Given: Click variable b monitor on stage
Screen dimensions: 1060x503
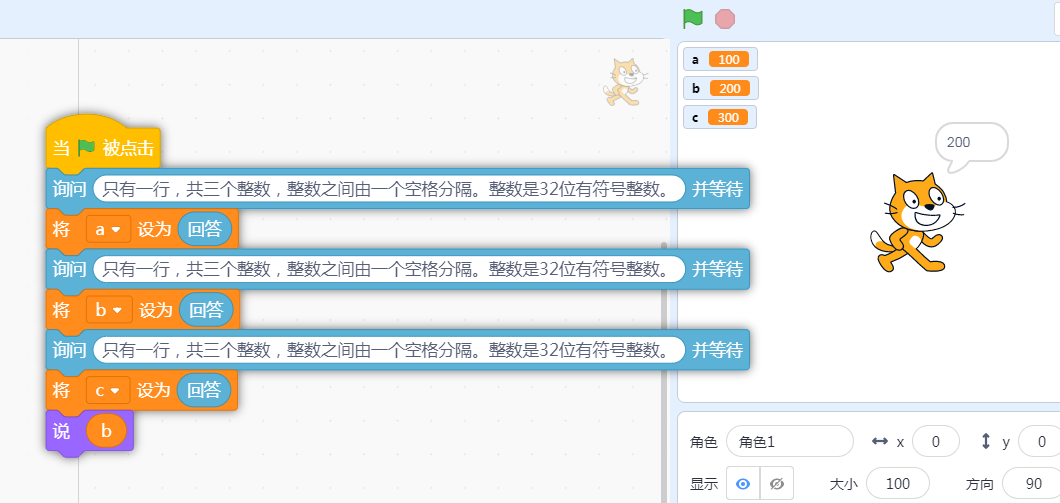Looking at the screenshot, I should [721, 89].
